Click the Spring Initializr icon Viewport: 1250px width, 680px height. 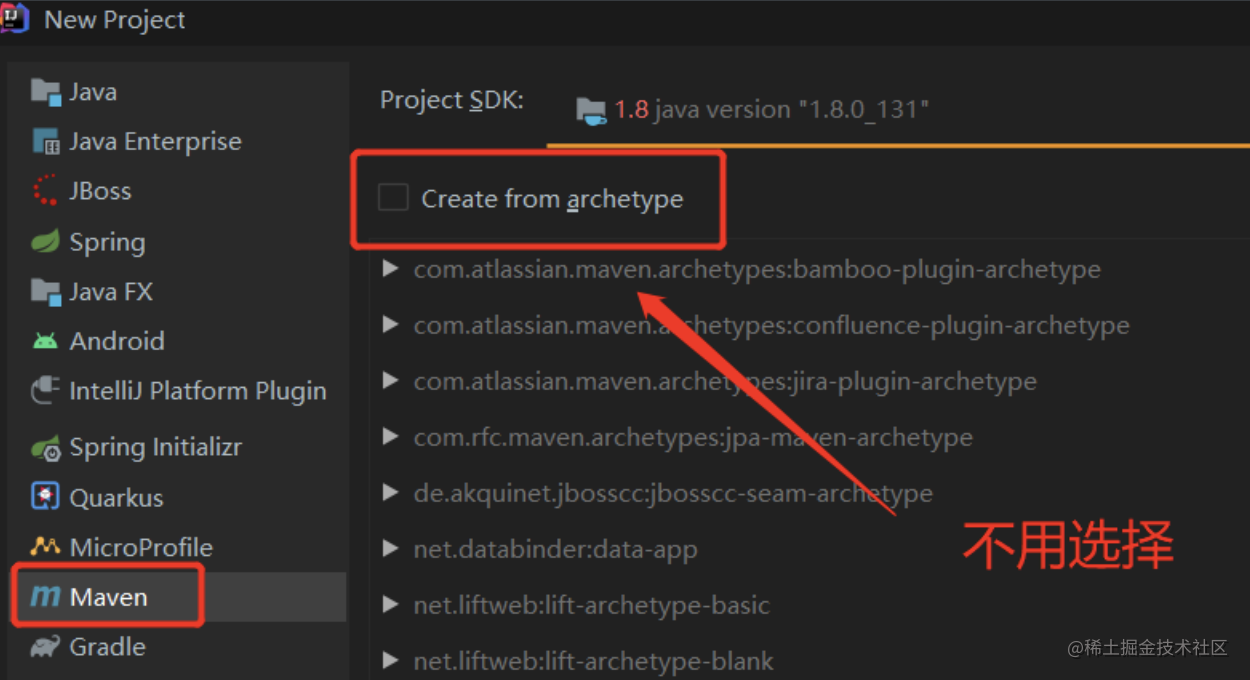click(x=46, y=448)
